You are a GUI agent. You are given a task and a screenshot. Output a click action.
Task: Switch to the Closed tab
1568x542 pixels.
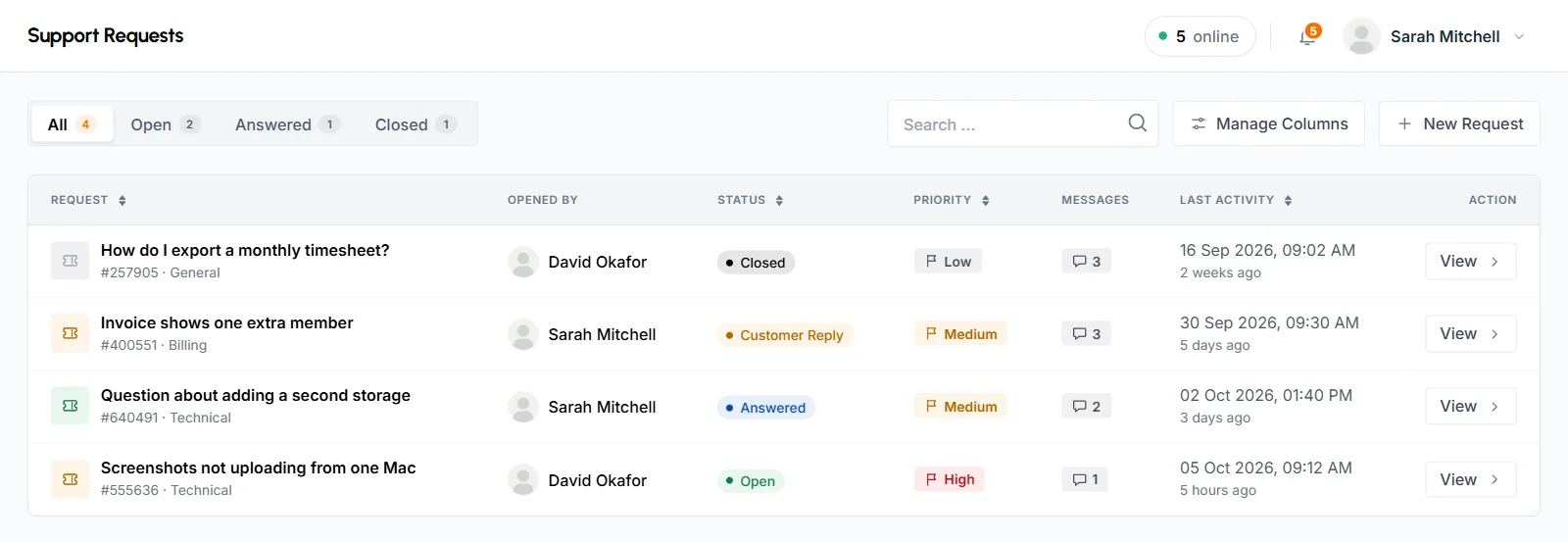(416, 124)
